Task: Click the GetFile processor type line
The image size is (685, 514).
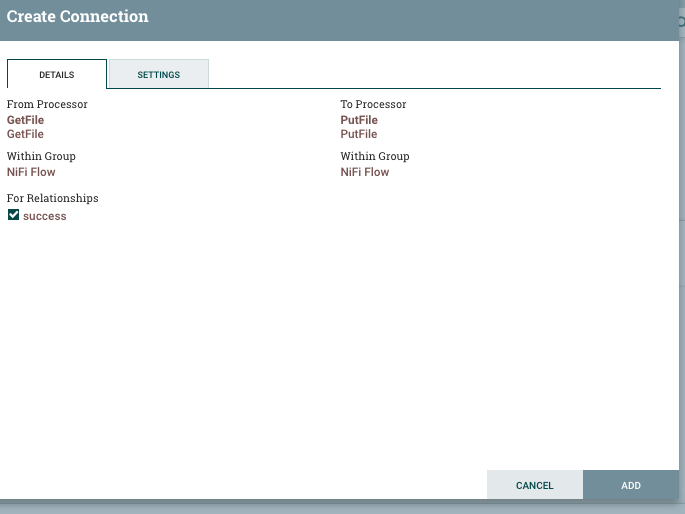Action: 26,134
